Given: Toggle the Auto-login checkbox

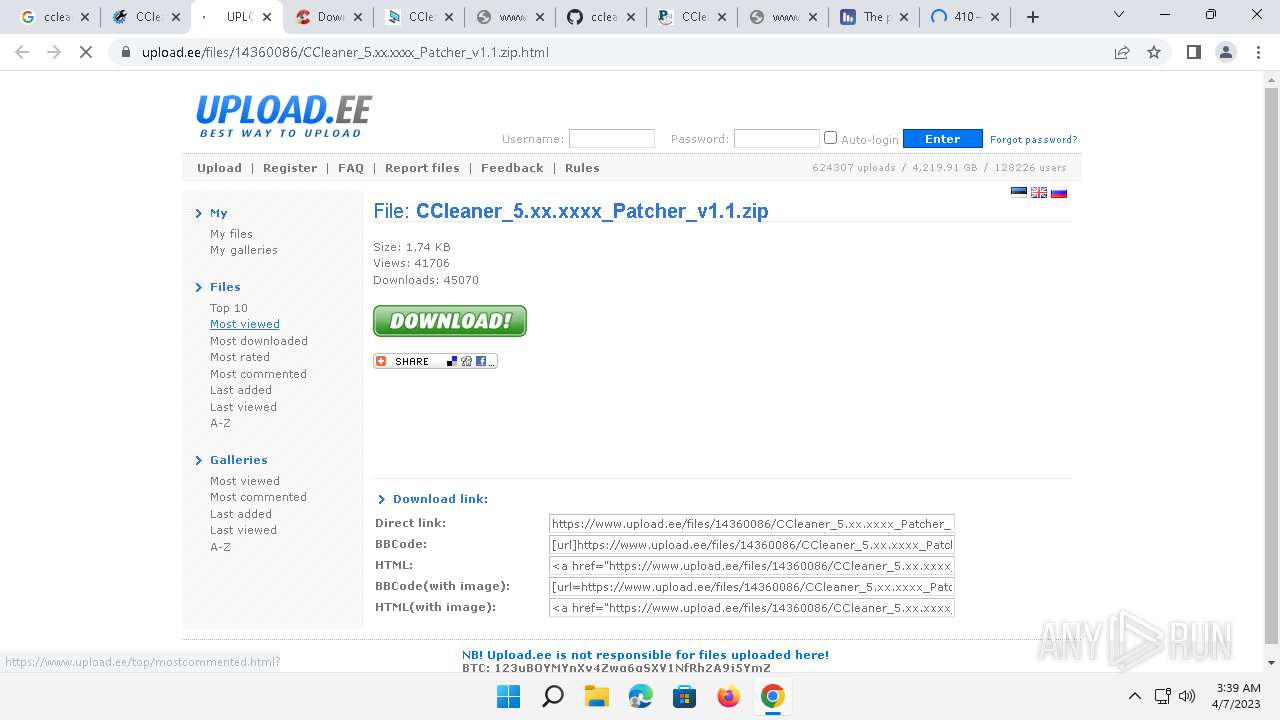Looking at the screenshot, I should click(830, 138).
